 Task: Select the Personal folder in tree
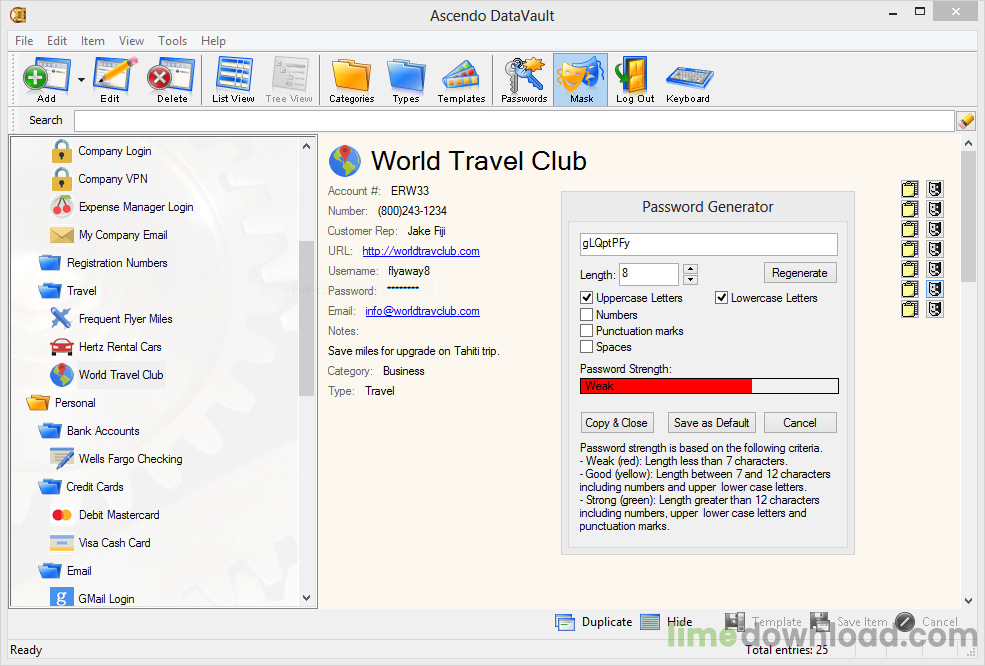point(75,403)
